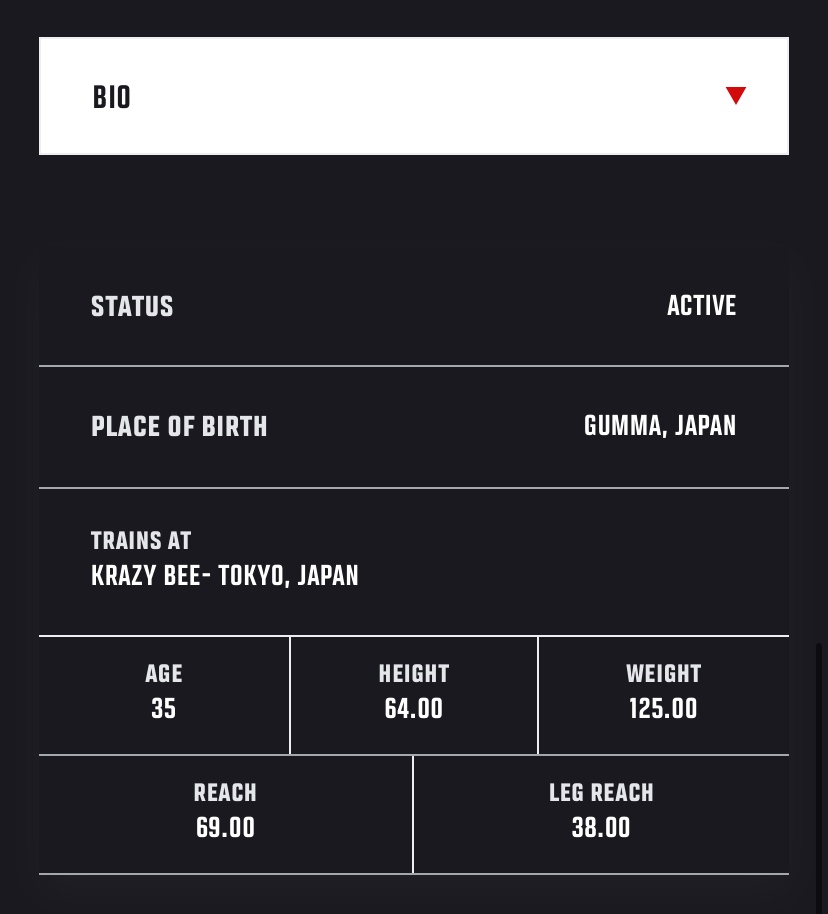
Task: Click the LEG REACH label
Action: pyautogui.click(x=601, y=793)
